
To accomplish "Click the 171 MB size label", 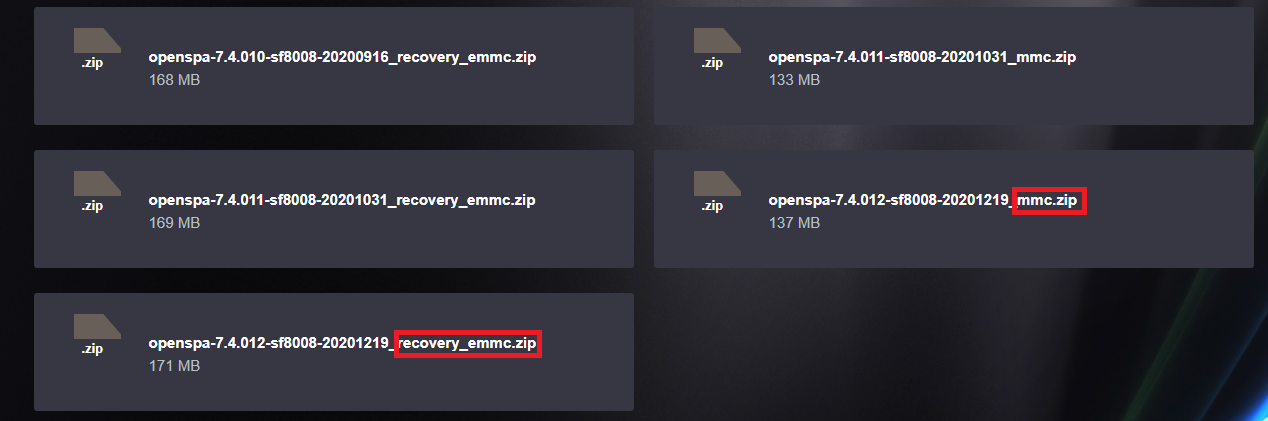I will pyautogui.click(x=174, y=365).
